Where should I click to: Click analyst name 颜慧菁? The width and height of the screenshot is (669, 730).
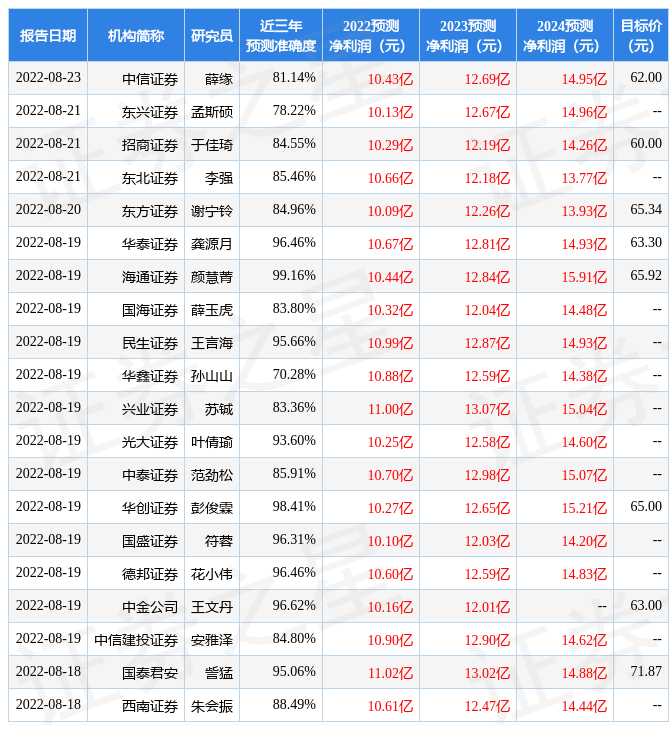212,277
